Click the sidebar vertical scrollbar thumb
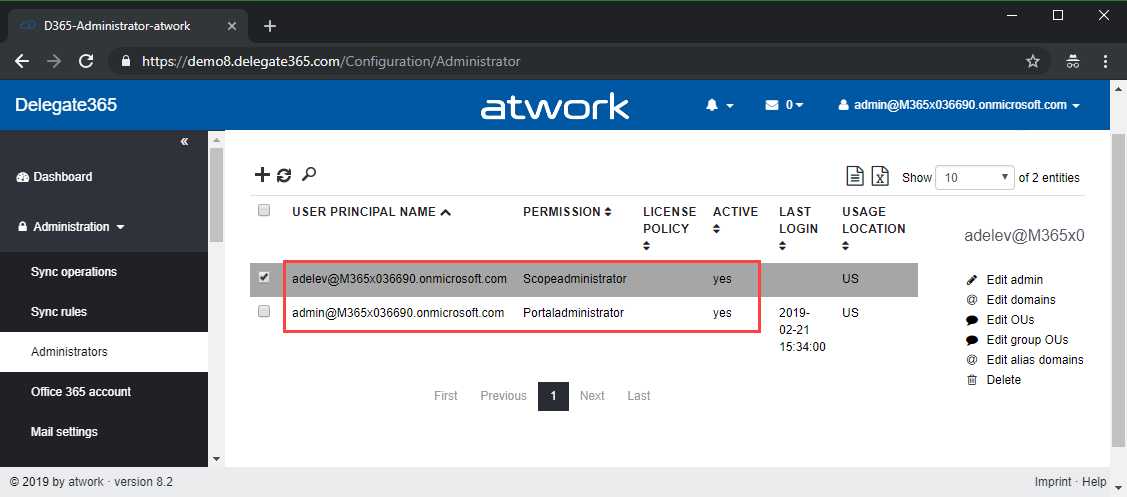The image size is (1127, 497). [216, 194]
